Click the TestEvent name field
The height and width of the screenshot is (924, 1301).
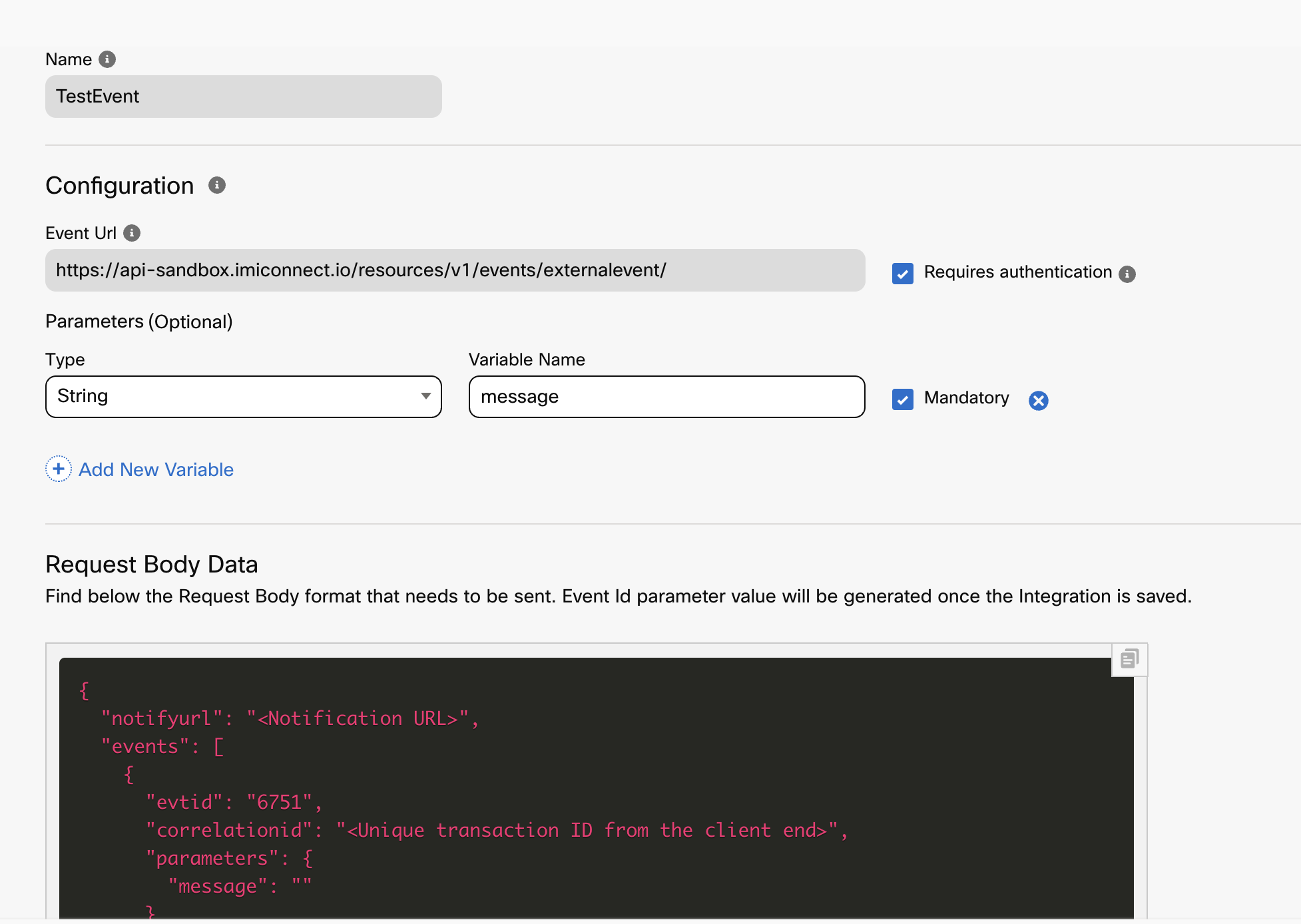243,97
